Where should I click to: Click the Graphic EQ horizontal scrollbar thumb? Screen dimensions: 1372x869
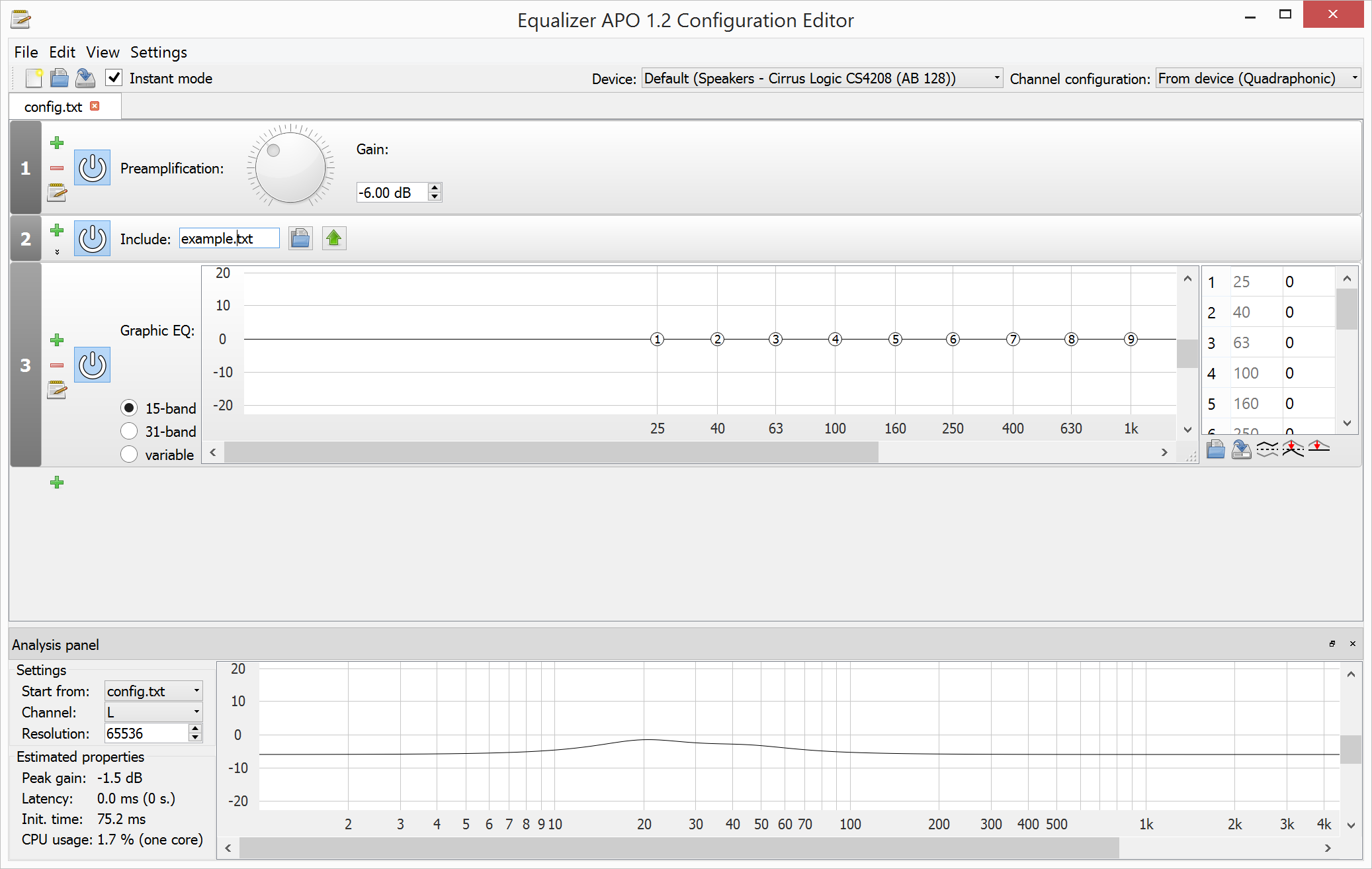coord(551,452)
